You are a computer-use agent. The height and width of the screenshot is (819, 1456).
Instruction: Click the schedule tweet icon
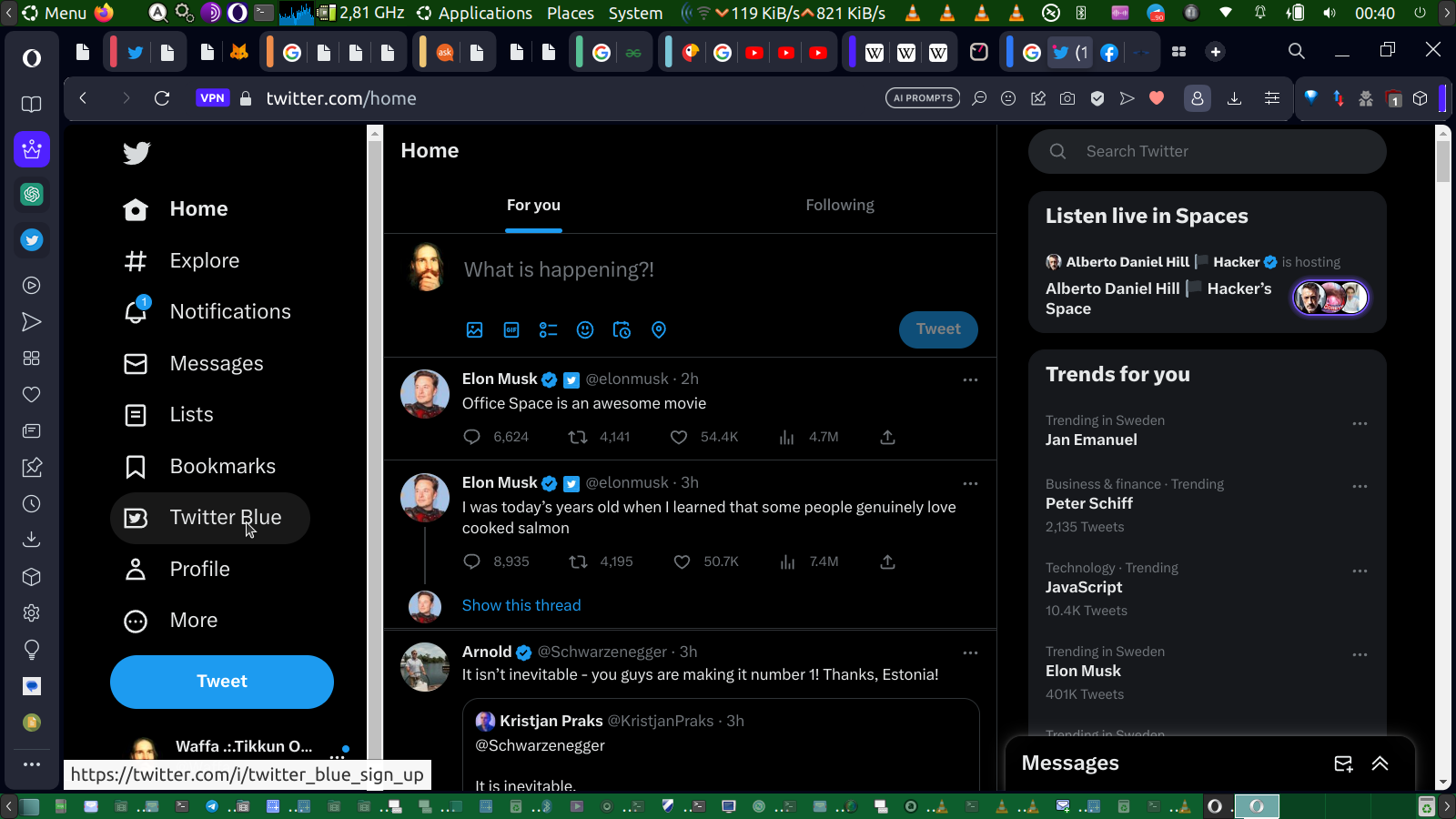coord(622,330)
